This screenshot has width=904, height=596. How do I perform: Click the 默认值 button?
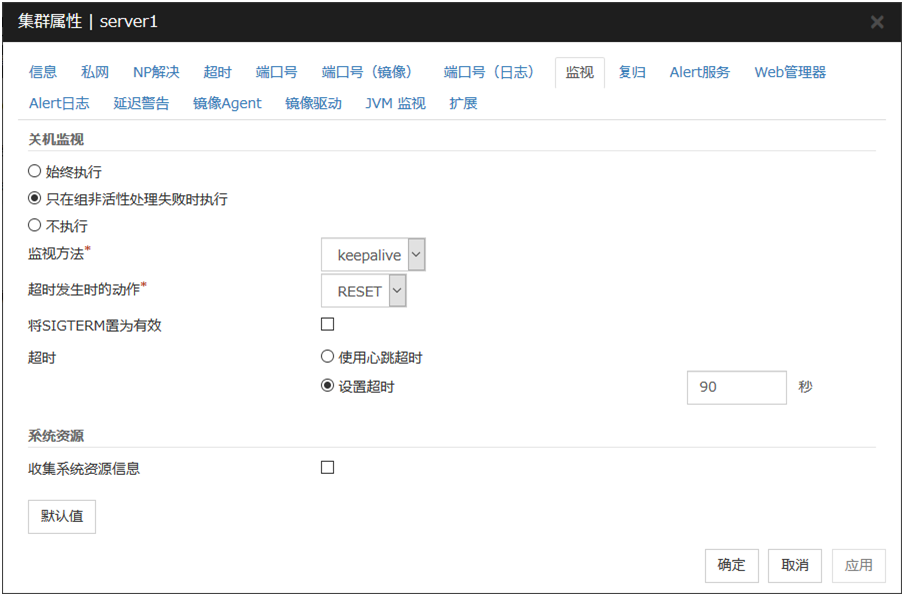pos(62,517)
